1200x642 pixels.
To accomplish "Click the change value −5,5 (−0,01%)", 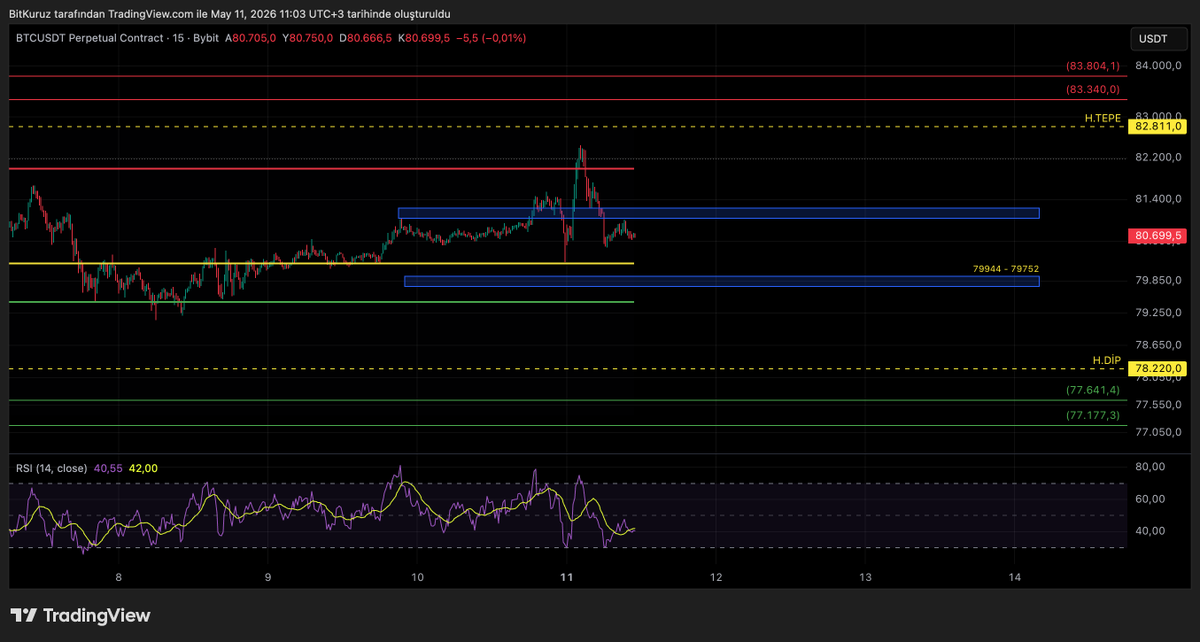I will point(491,38).
